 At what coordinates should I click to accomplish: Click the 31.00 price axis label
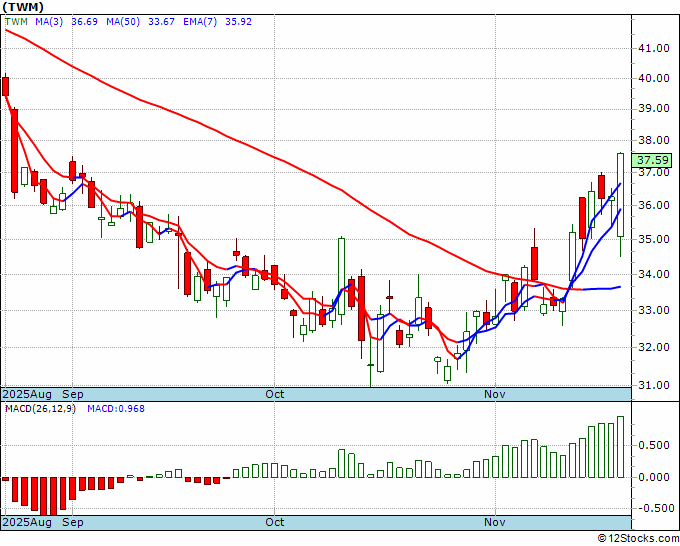click(x=654, y=385)
